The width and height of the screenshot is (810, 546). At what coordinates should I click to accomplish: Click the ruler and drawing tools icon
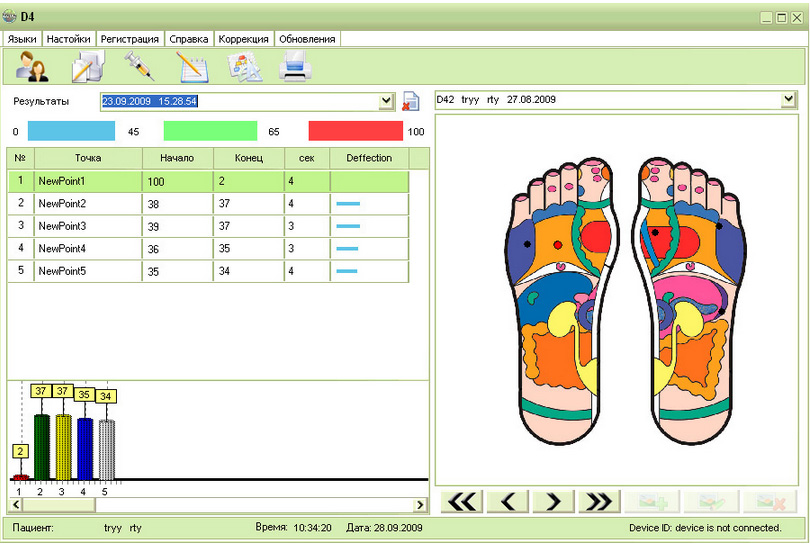[x=245, y=67]
